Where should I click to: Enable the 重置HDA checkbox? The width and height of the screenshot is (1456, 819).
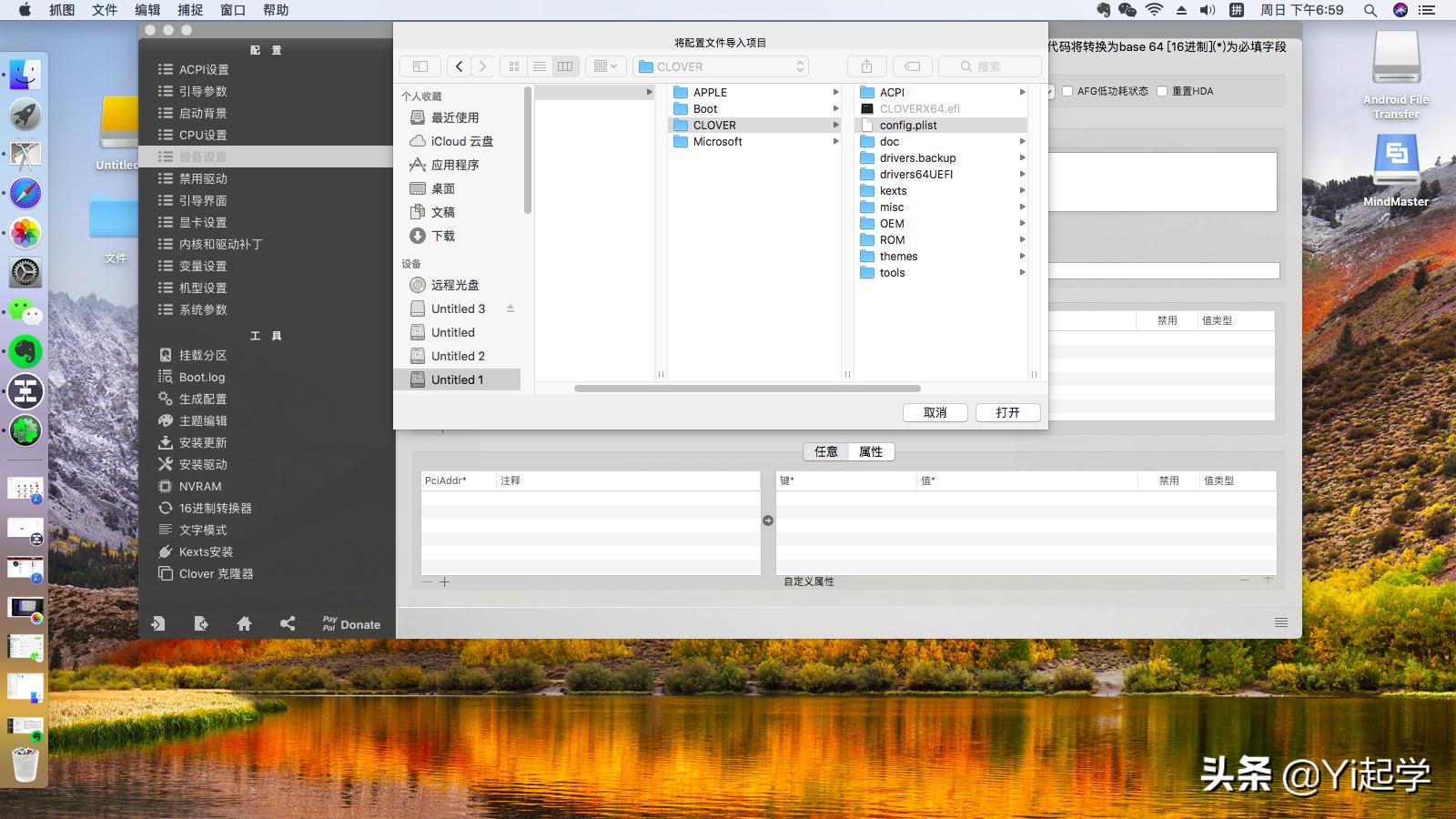(1162, 91)
